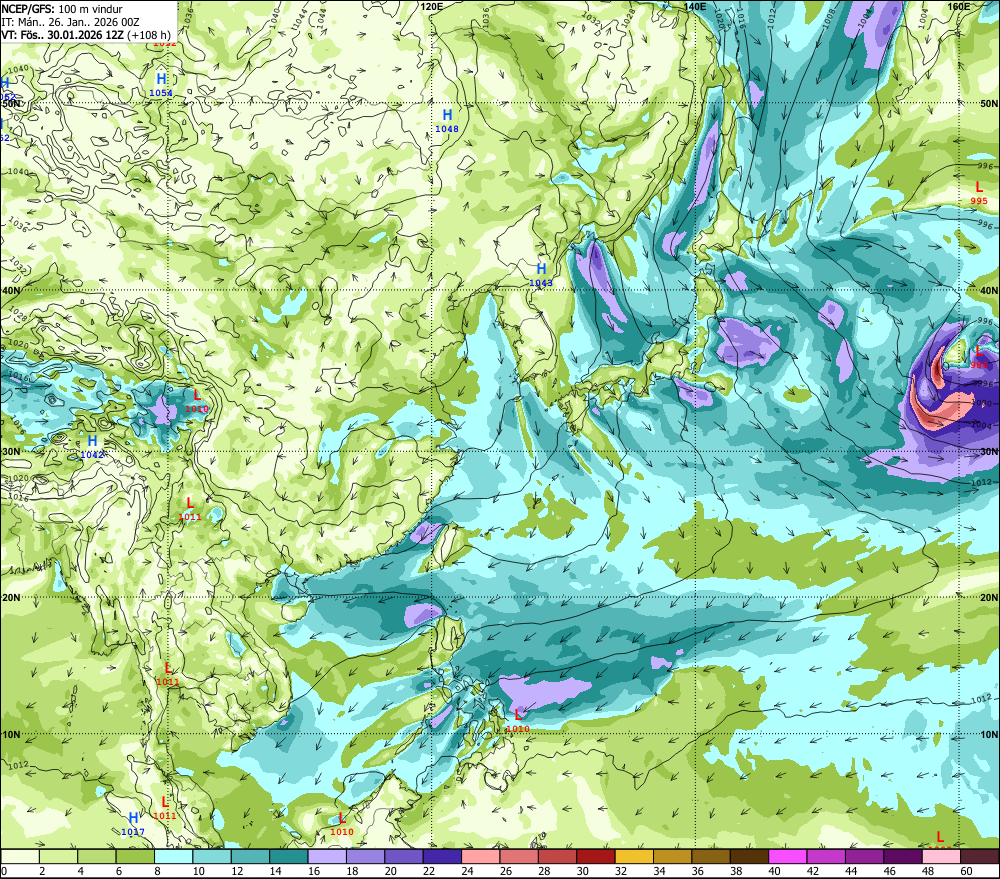Click the 30N label on right edge
The image size is (1000, 879).
pyautogui.click(x=989, y=451)
